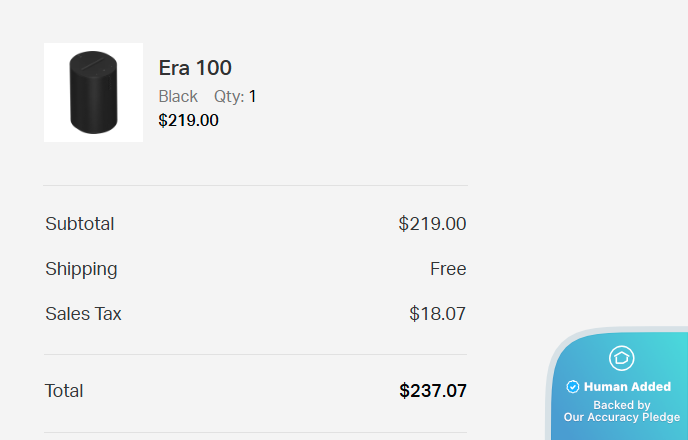The image size is (688, 440).
Task: Click the house icon in the badge
Action: pyautogui.click(x=621, y=357)
